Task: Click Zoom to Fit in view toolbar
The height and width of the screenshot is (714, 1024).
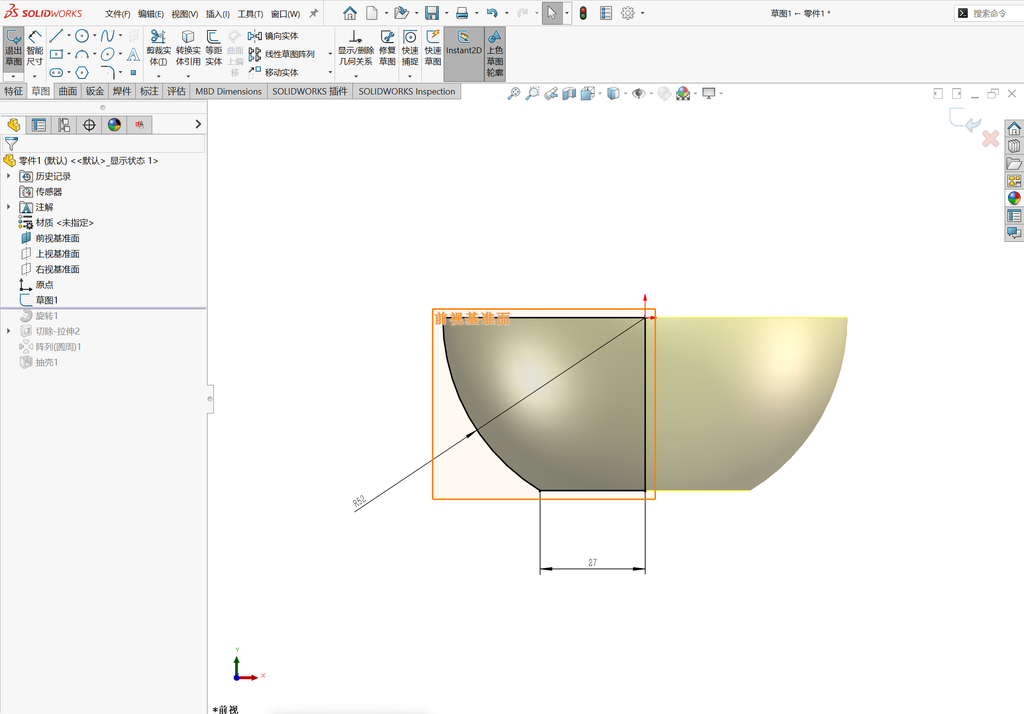Action: pyautogui.click(x=514, y=93)
